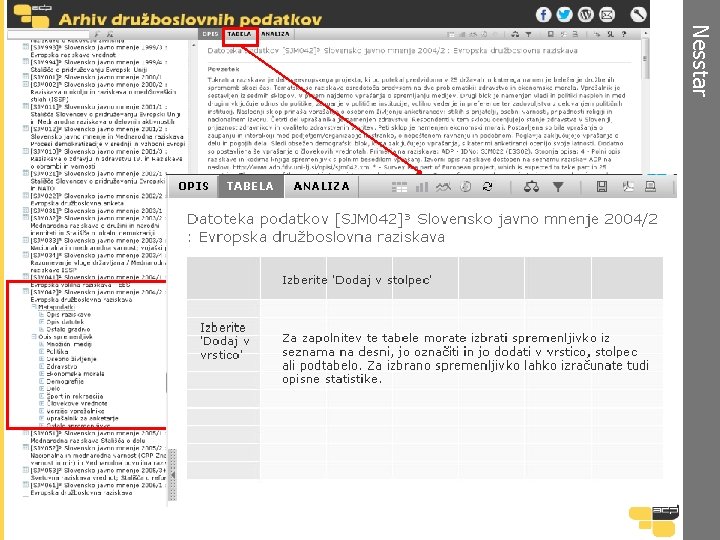Image resolution: width=720 pixels, height=540 pixels.
Task: Expand the Osebno življenje variable group
Action: coord(41,359)
